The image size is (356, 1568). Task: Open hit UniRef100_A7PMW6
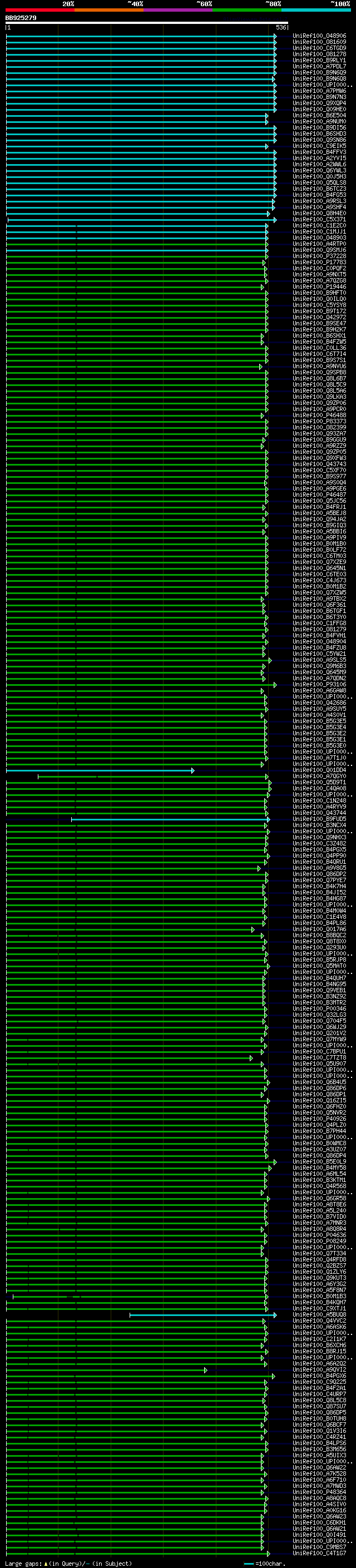click(319, 91)
